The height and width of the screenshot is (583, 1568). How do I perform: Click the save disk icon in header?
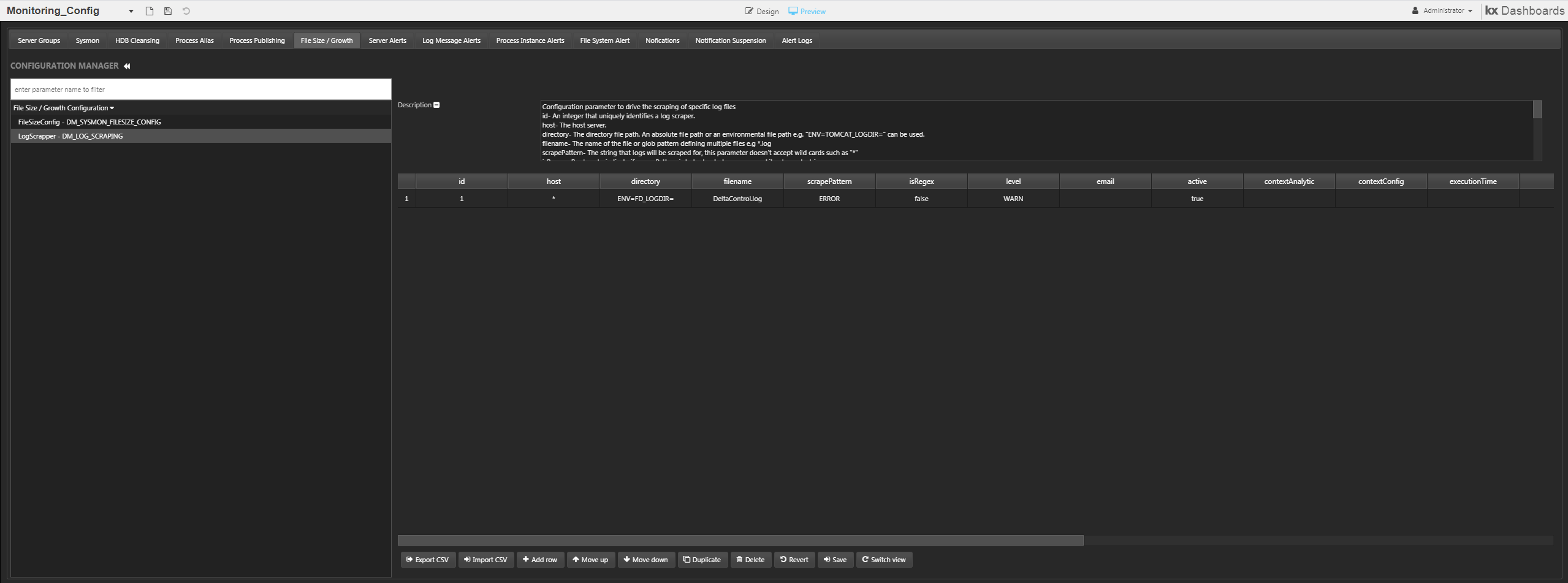[x=167, y=11]
